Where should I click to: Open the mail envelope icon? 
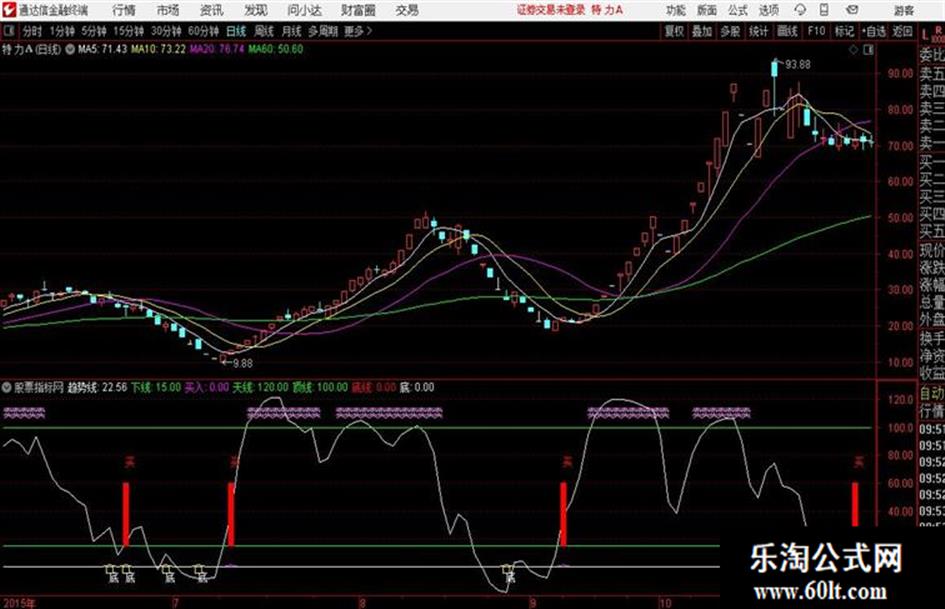(852, 10)
